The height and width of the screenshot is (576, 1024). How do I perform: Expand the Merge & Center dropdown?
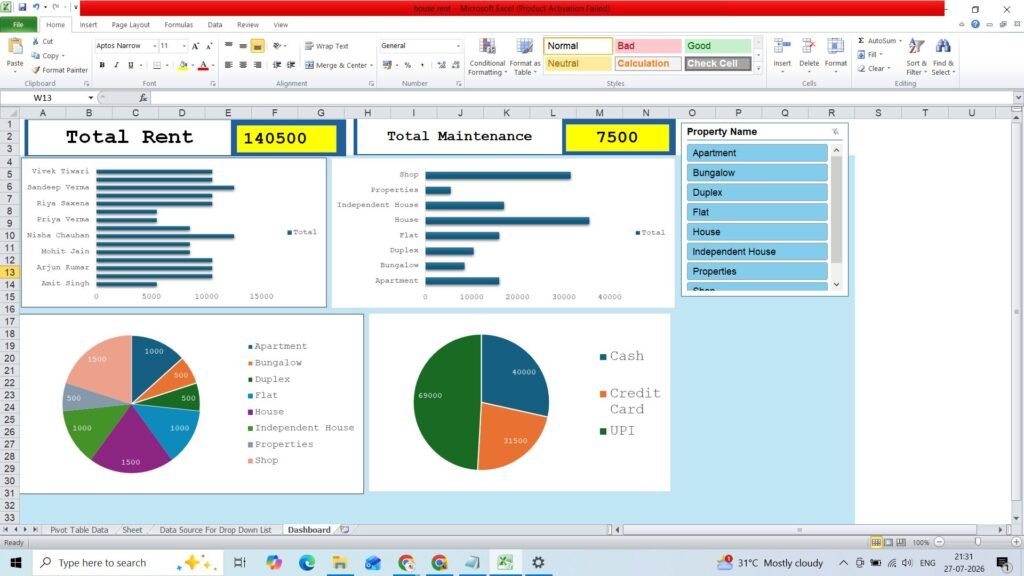click(372, 65)
